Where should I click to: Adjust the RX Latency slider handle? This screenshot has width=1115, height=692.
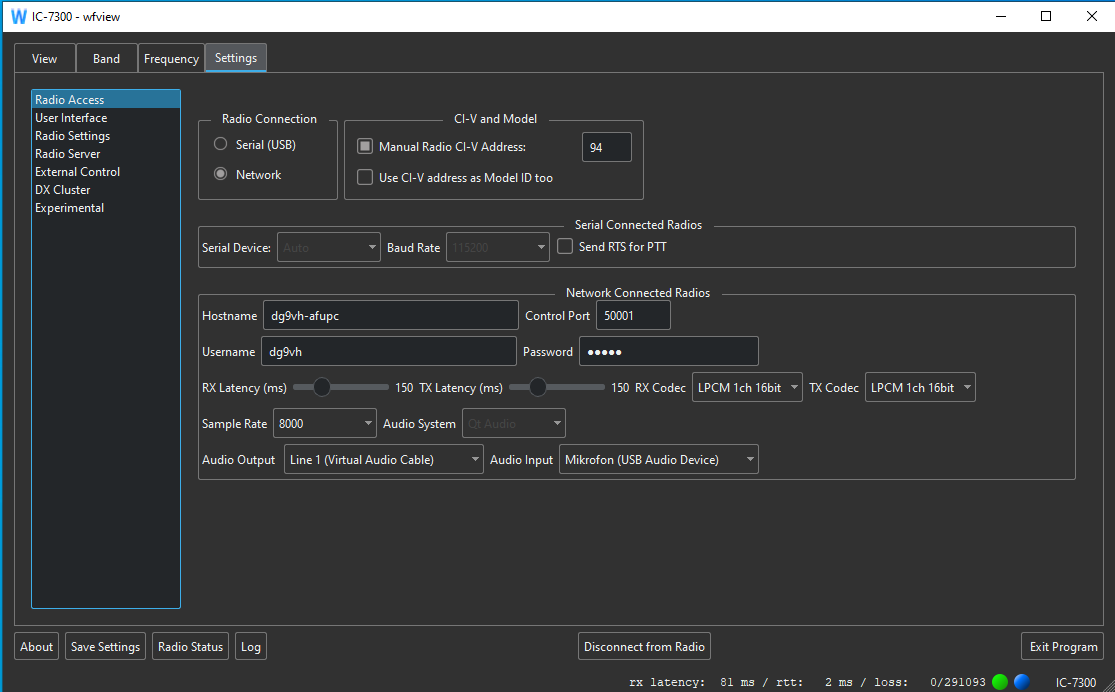[322, 387]
